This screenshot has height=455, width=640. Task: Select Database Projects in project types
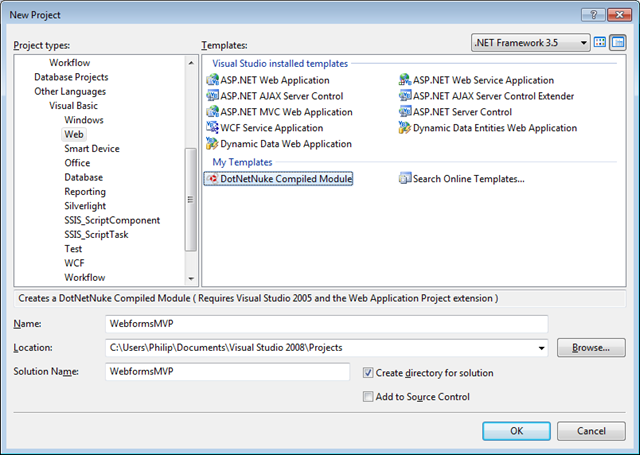(x=71, y=77)
